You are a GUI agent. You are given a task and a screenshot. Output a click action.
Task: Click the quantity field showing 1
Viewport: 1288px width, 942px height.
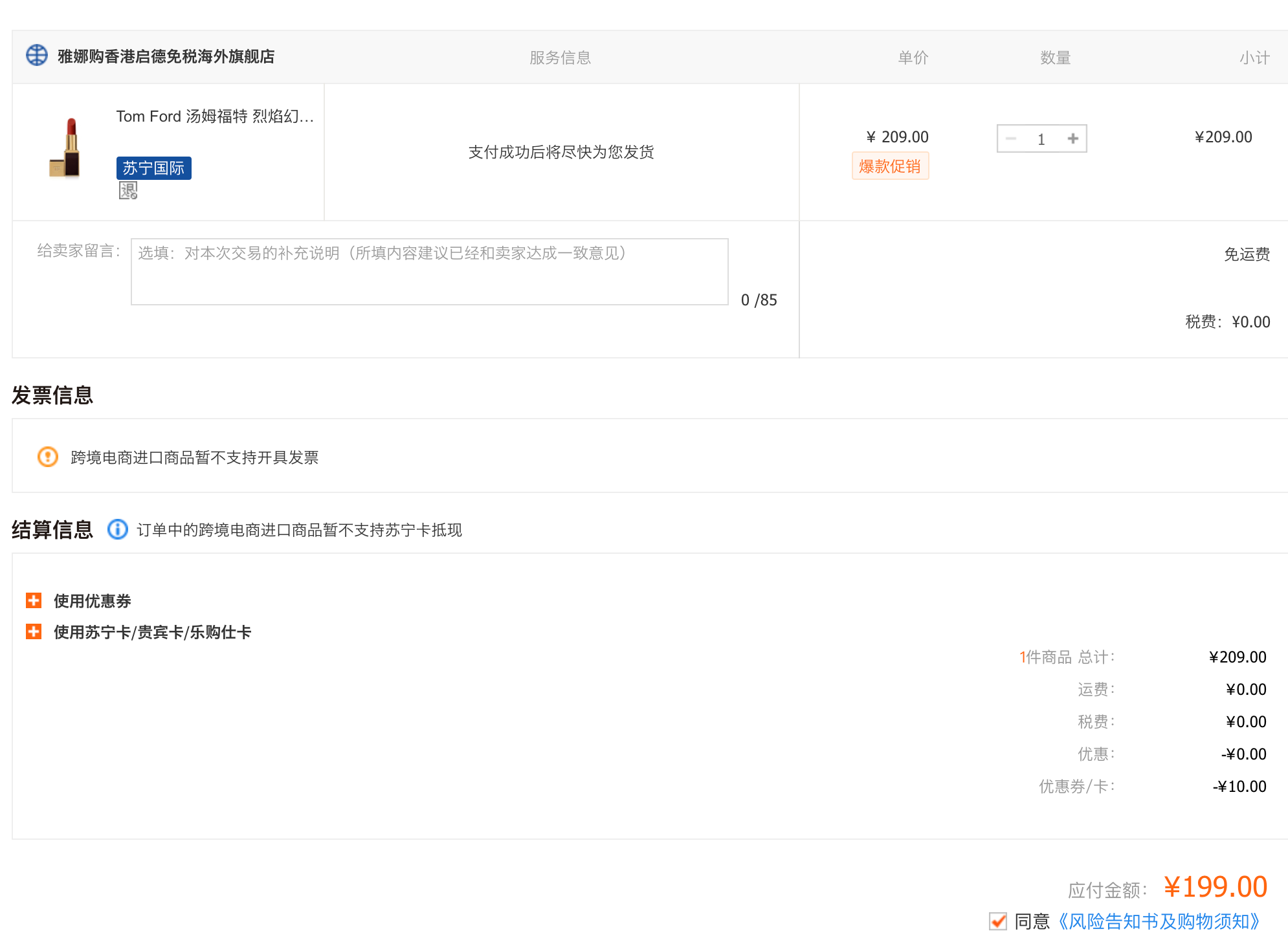click(x=1041, y=139)
